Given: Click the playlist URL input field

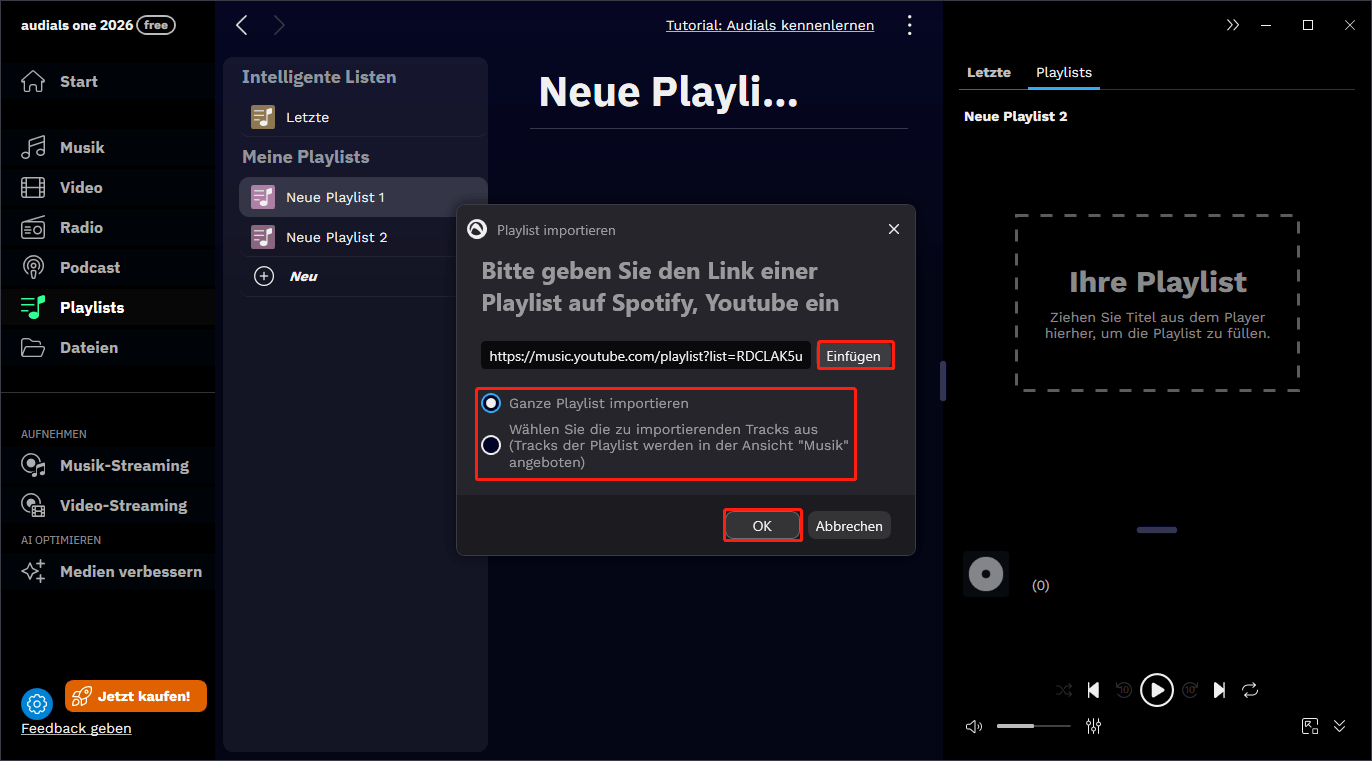Looking at the screenshot, I should pyautogui.click(x=645, y=355).
